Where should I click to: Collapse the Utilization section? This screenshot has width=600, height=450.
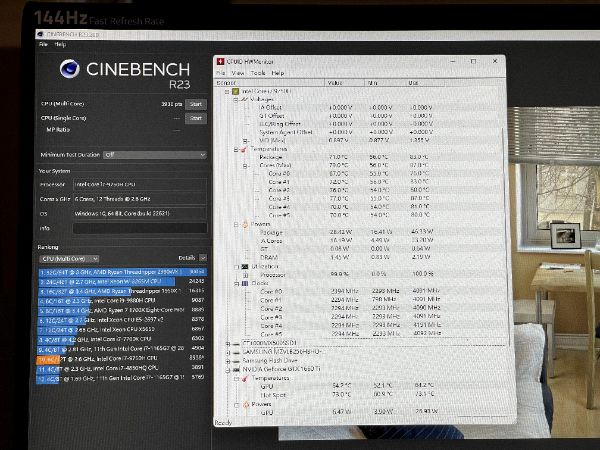point(237,267)
